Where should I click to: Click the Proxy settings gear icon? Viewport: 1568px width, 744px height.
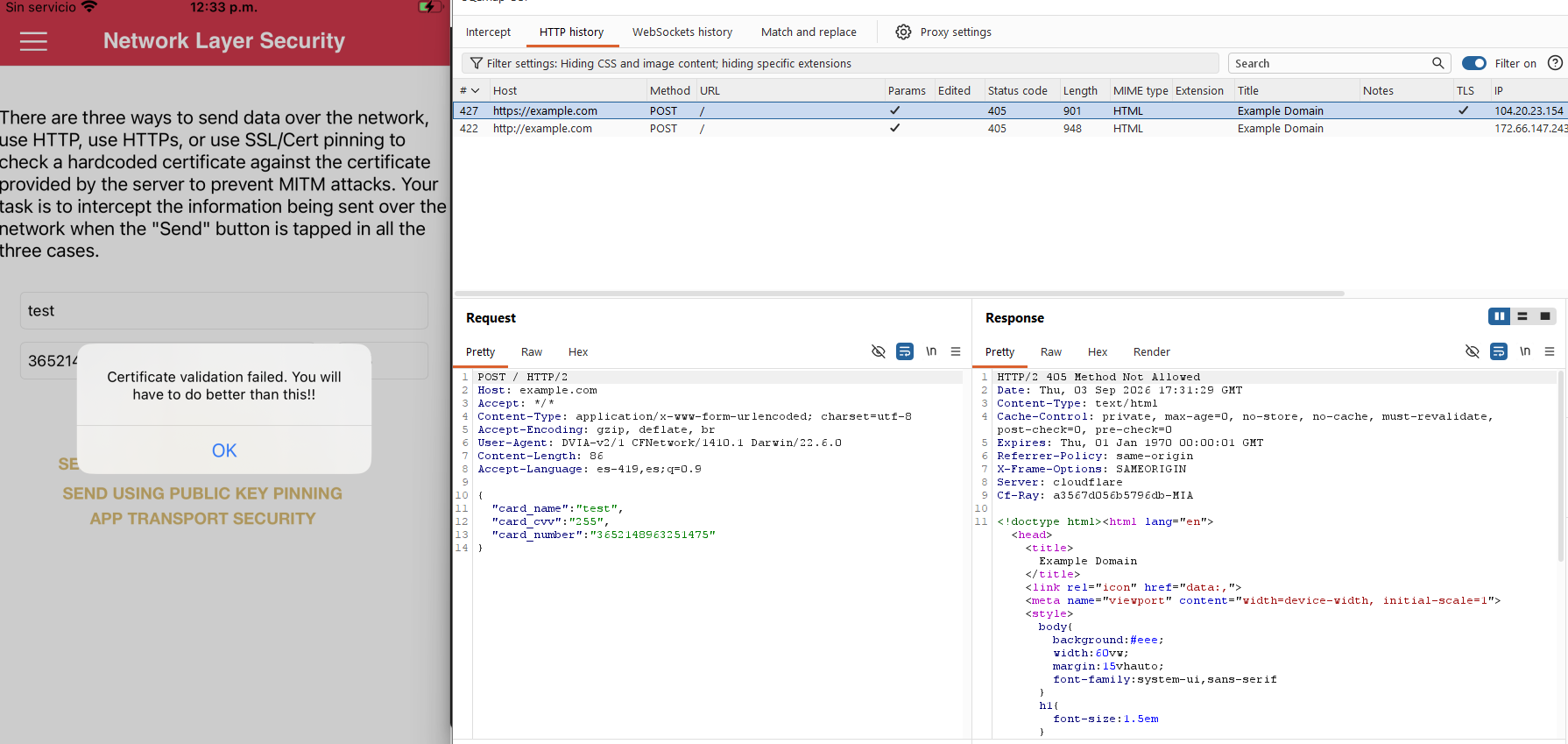click(x=903, y=32)
